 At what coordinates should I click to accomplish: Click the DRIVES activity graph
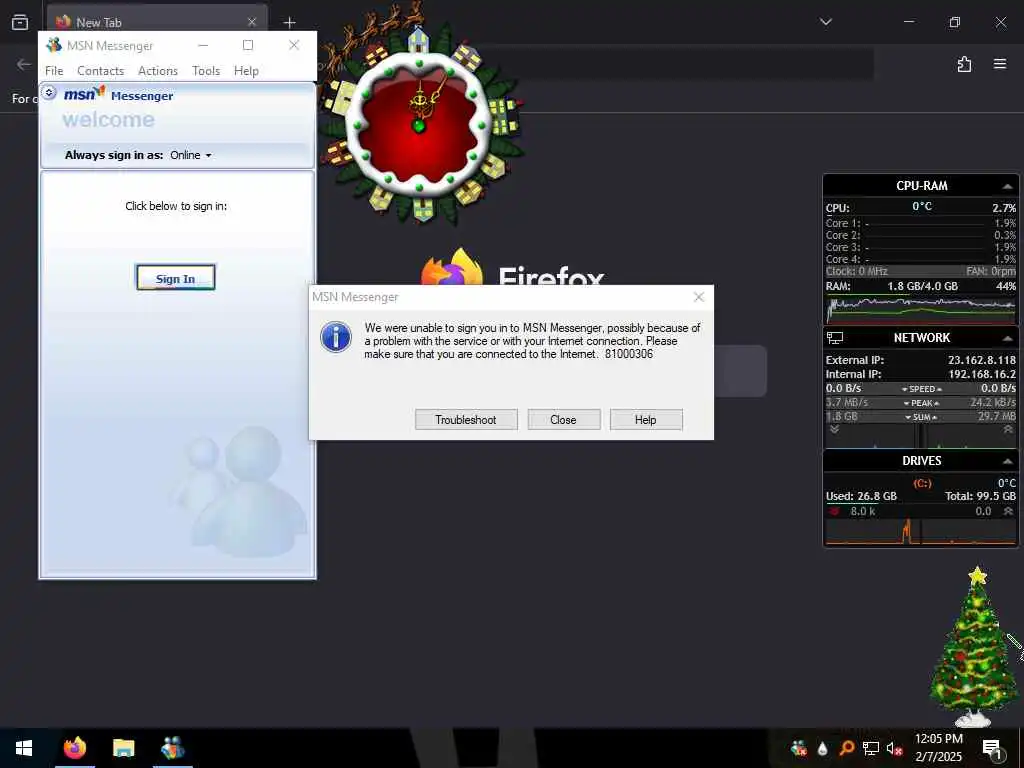(x=921, y=531)
